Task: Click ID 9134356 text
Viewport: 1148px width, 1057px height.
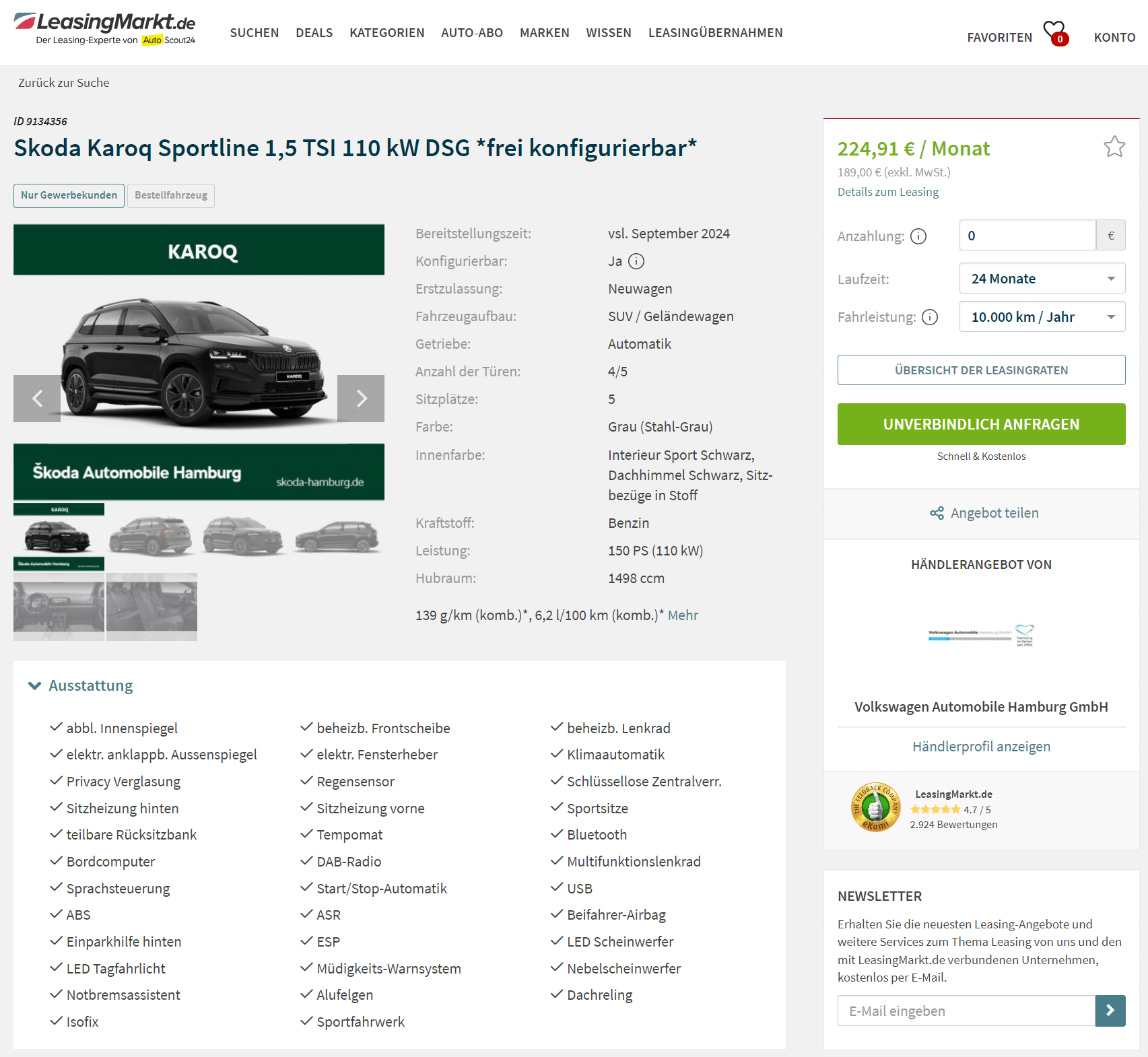Action: (x=40, y=122)
